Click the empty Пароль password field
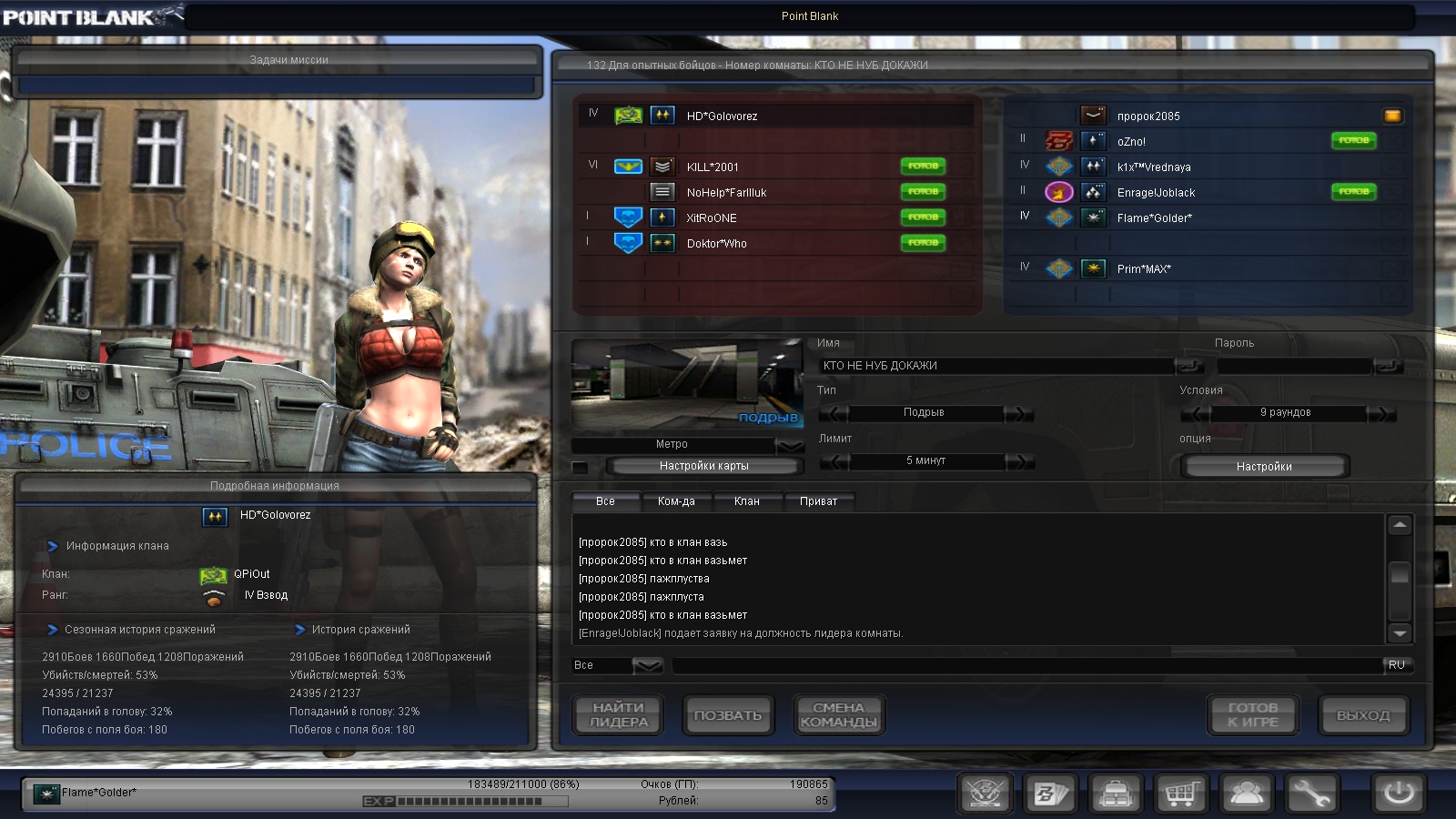Image resolution: width=1456 pixels, height=819 pixels. click(x=1294, y=366)
